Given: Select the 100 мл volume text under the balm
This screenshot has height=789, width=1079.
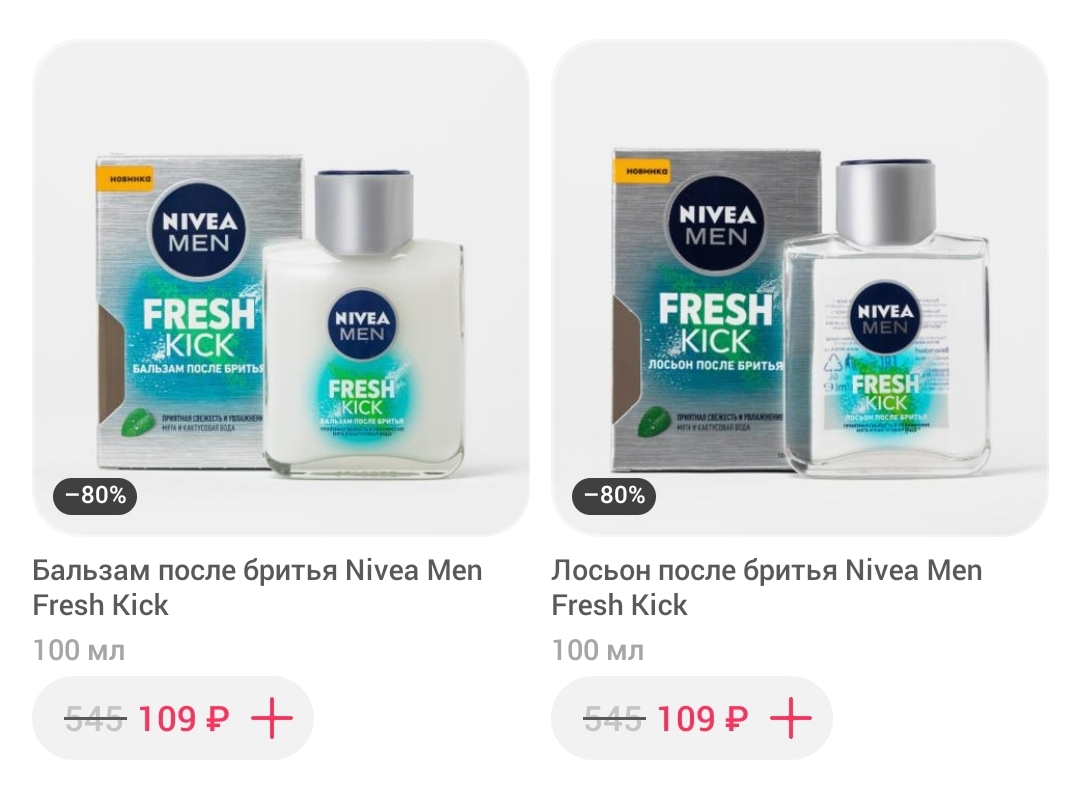Looking at the screenshot, I should (x=79, y=650).
